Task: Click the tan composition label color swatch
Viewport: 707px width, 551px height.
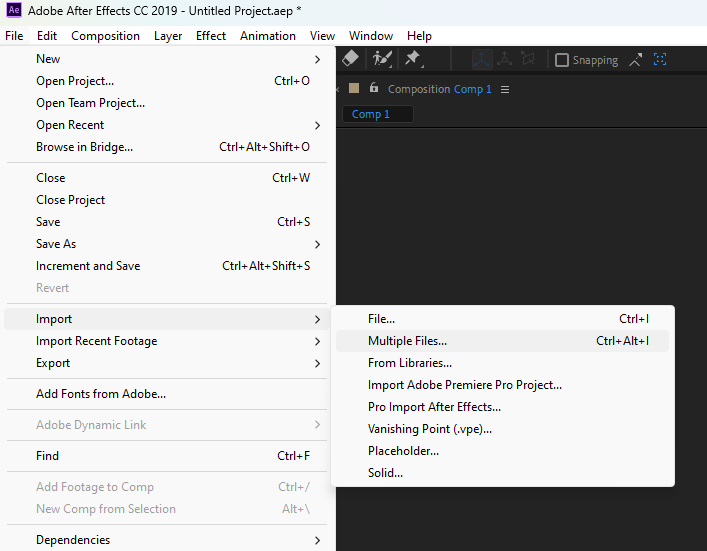Action: coord(354,88)
